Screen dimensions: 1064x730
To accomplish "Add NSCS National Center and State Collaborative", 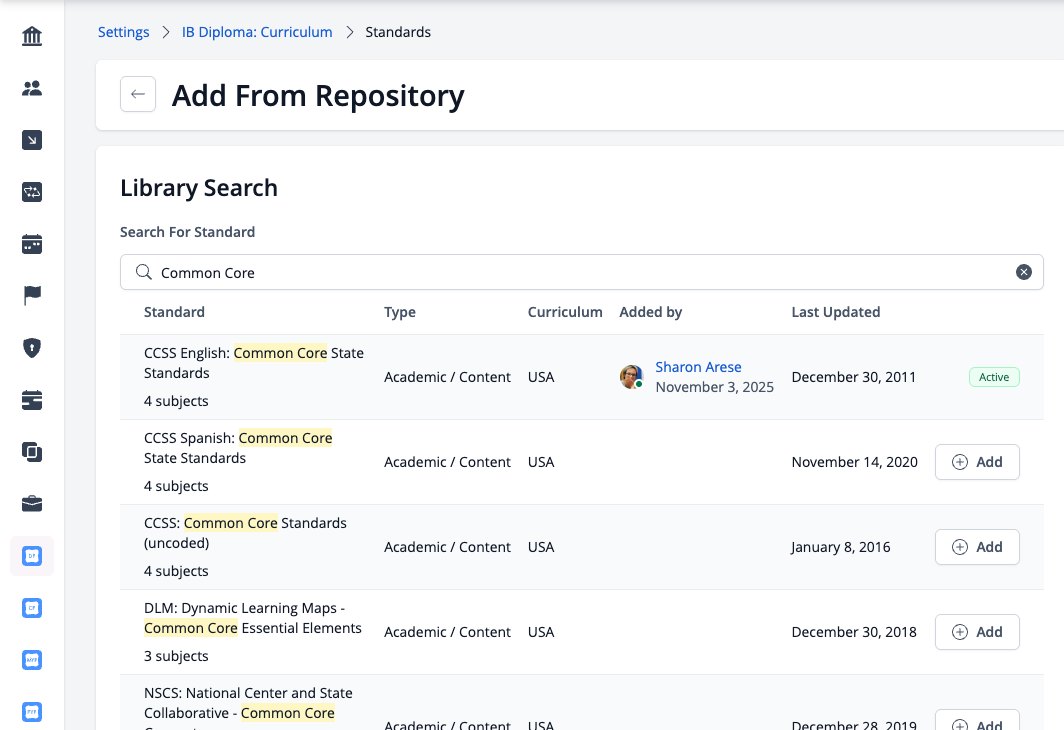I will click(977, 721).
